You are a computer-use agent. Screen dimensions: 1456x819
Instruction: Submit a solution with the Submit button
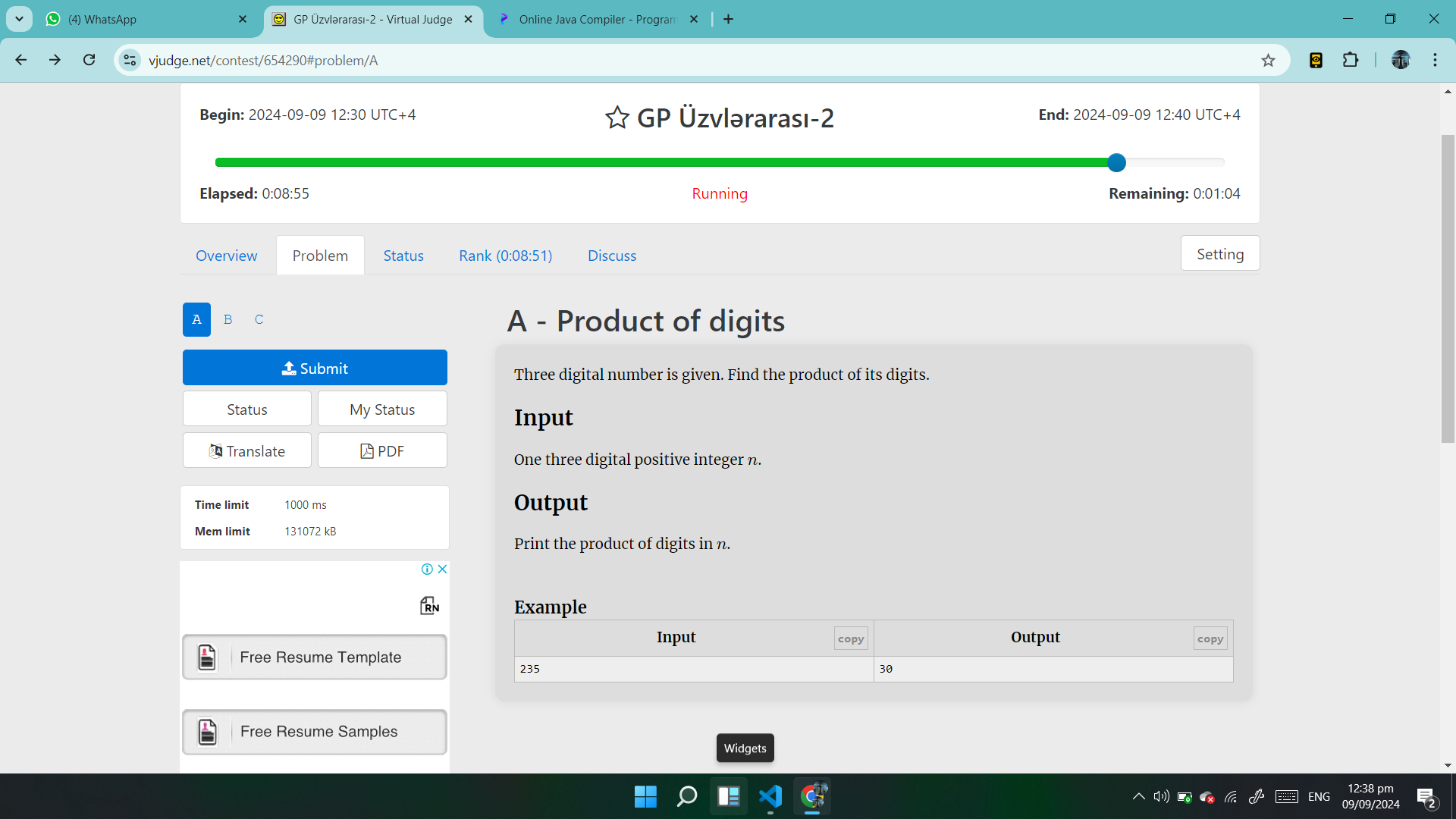pyautogui.click(x=315, y=368)
